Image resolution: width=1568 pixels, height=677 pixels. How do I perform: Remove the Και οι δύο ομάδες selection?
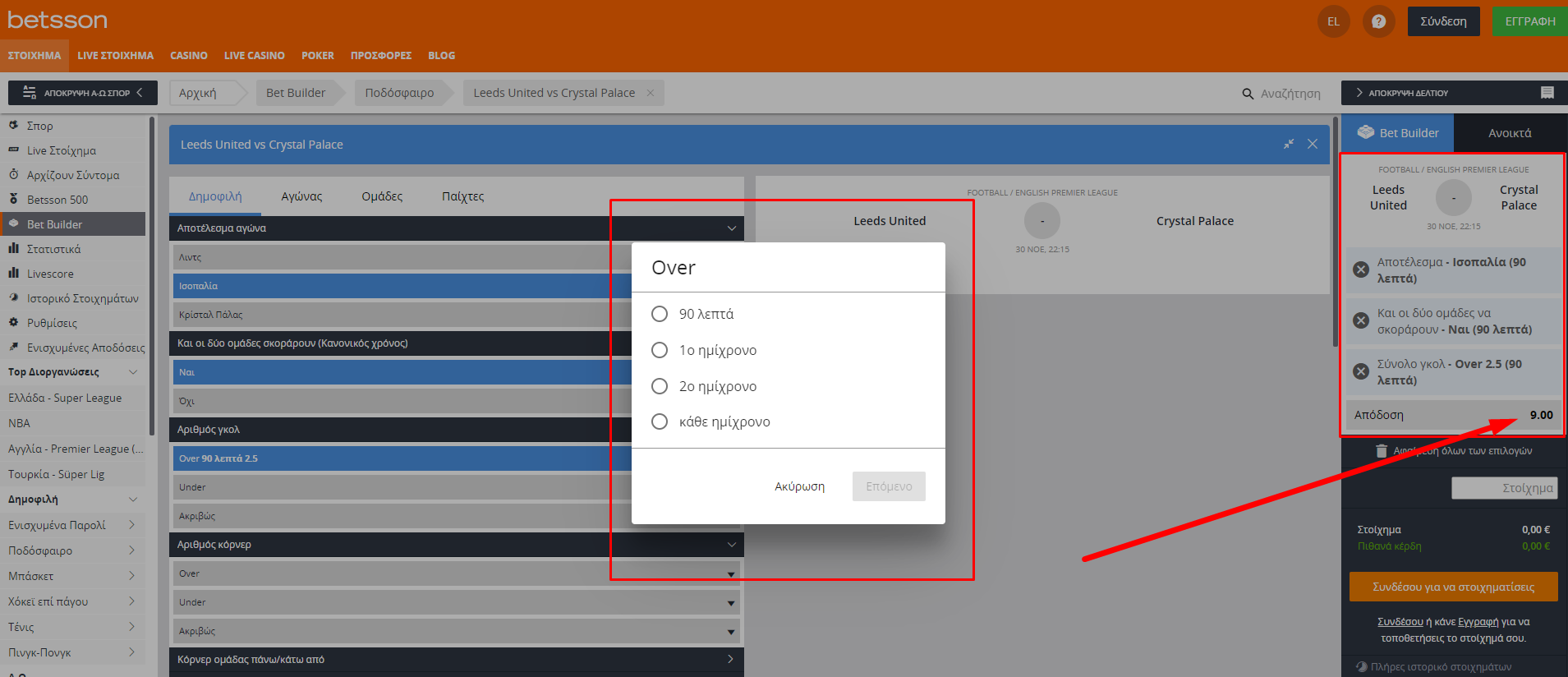(x=1361, y=320)
